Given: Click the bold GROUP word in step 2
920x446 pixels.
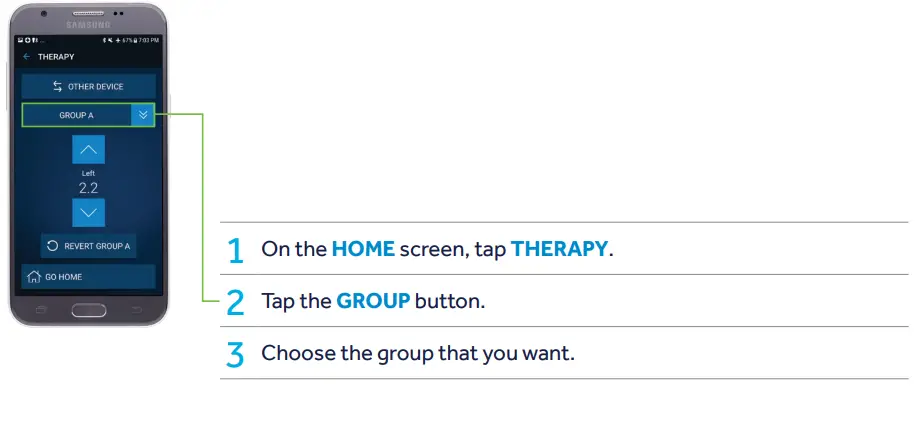Looking at the screenshot, I should click(373, 301).
